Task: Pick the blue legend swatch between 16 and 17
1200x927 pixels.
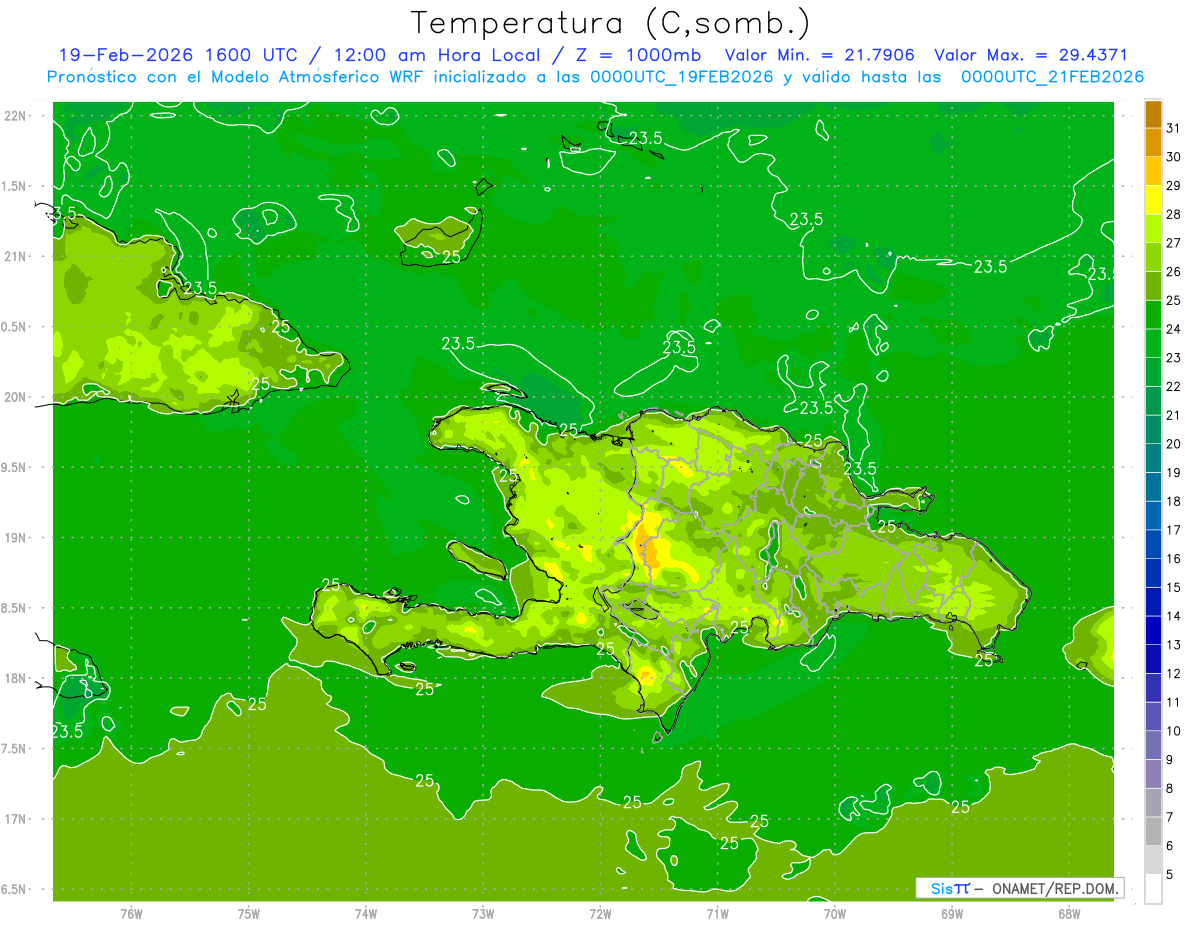Action: point(1153,544)
